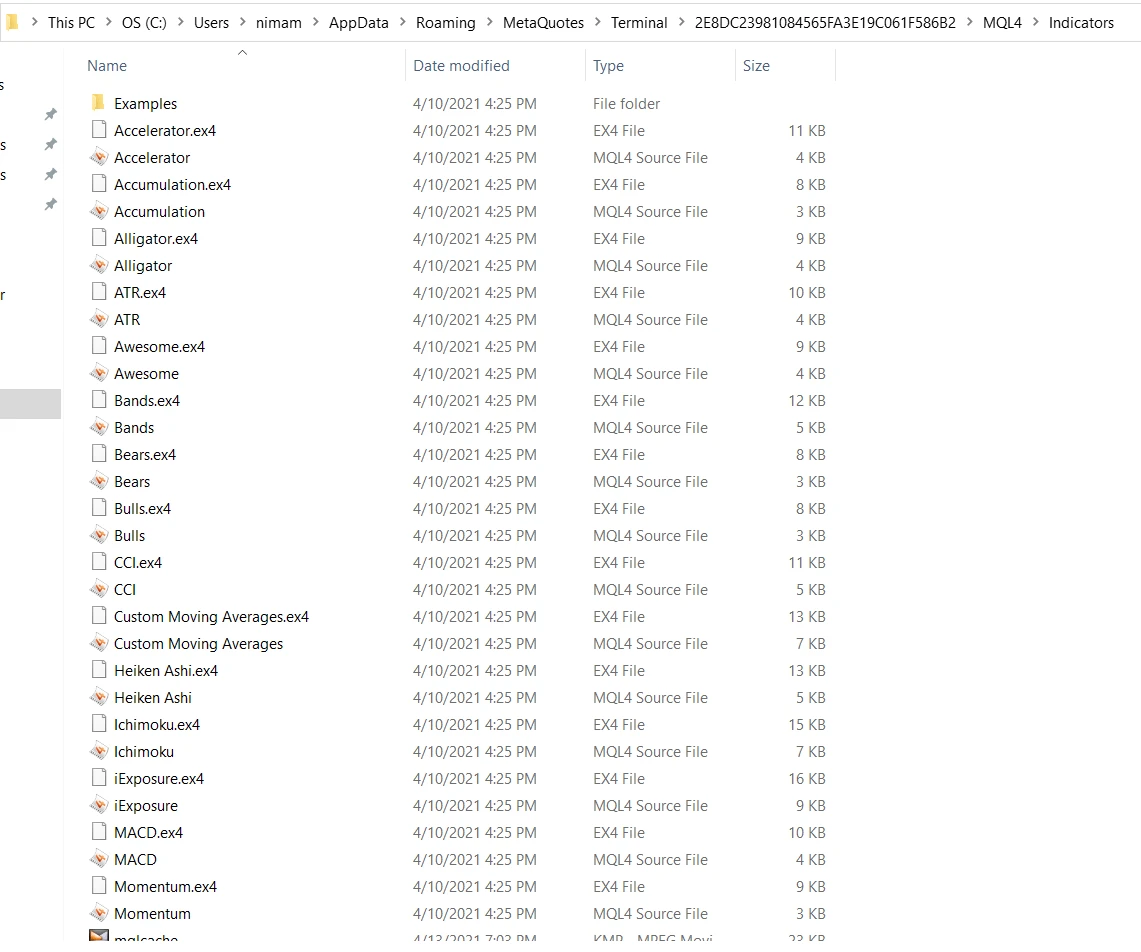The height and width of the screenshot is (952, 1141).
Task: Select the MACD.ex4 file icon
Action: click(x=98, y=832)
